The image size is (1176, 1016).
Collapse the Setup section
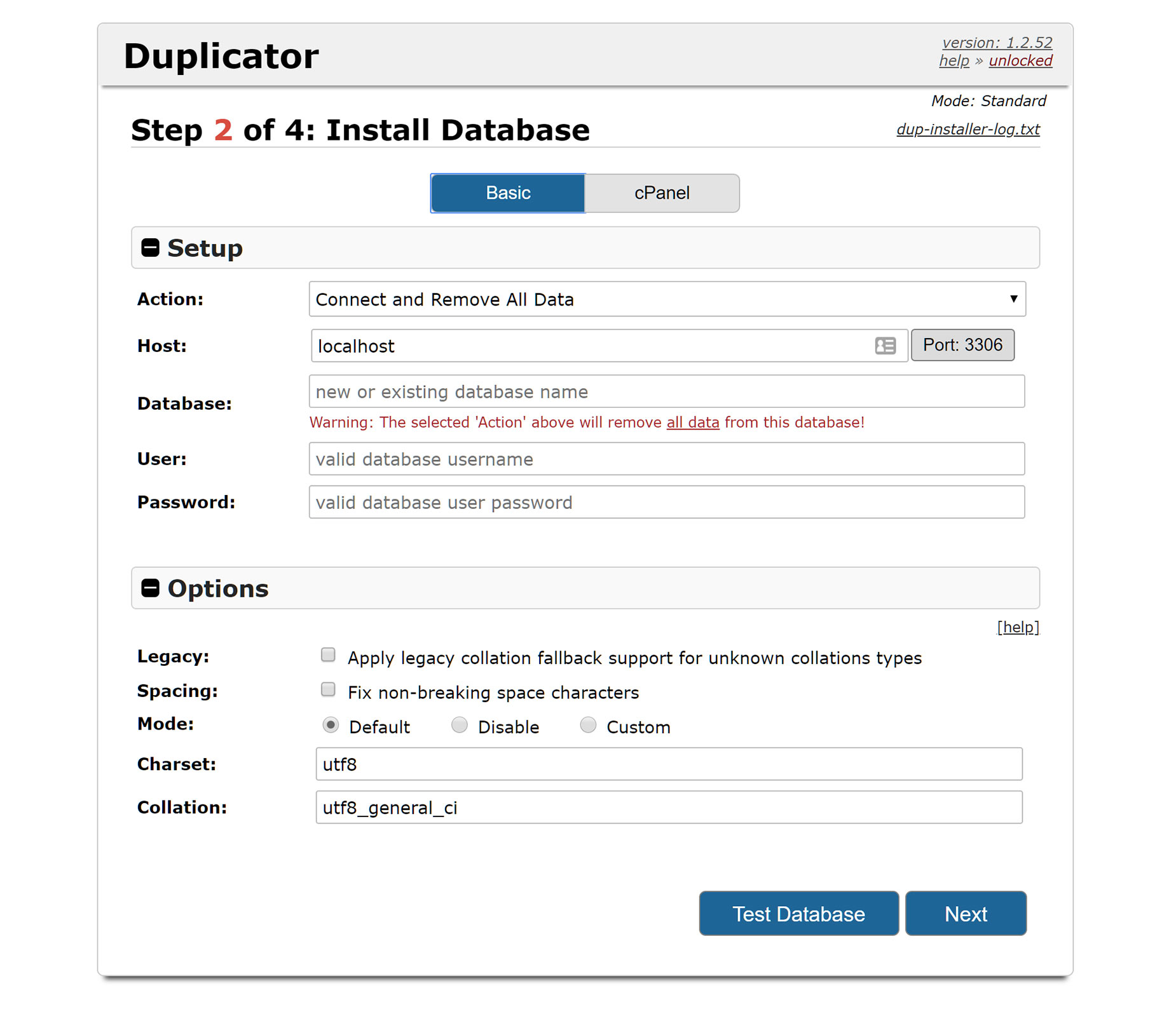[151, 248]
